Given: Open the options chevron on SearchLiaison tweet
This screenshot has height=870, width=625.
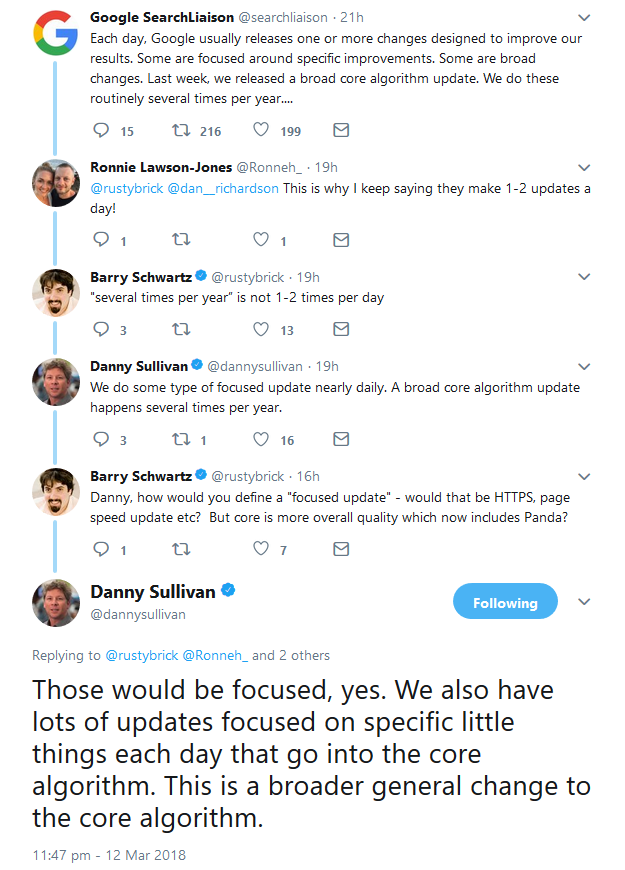Looking at the screenshot, I should coord(585,18).
